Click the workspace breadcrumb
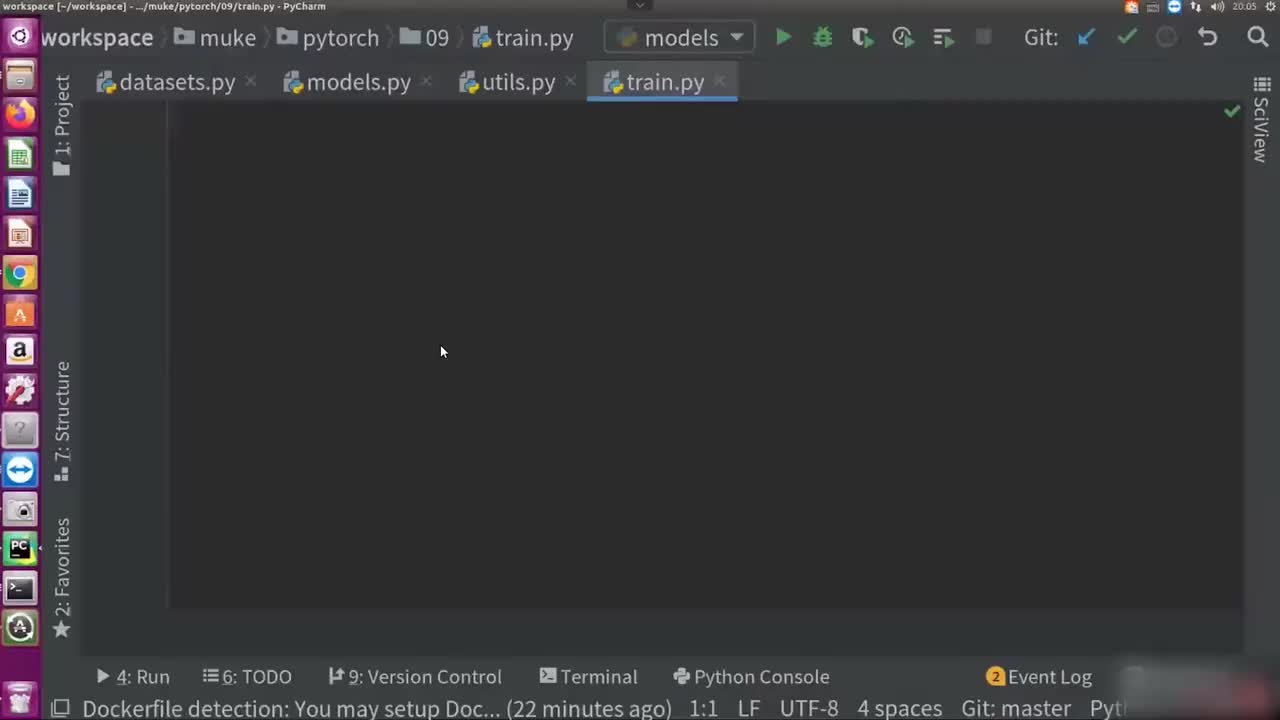Viewport: 1280px width, 720px height. pos(97,38)
